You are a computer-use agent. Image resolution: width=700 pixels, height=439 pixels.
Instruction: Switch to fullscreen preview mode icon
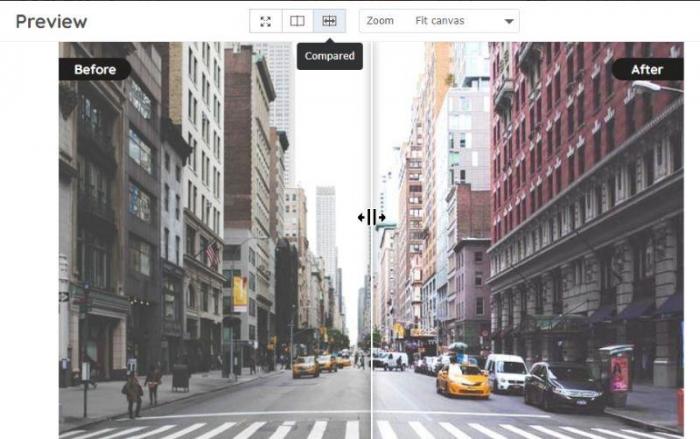[266, 21]
